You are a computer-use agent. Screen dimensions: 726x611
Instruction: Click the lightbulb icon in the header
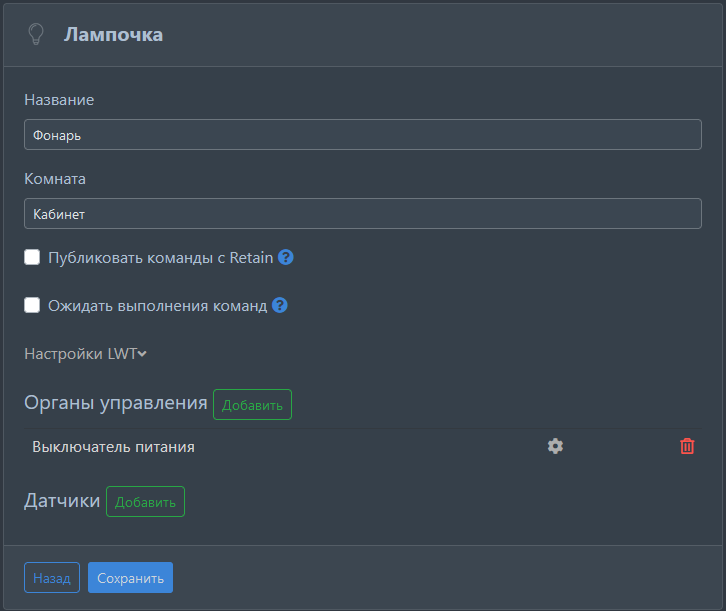pos(37,35)
